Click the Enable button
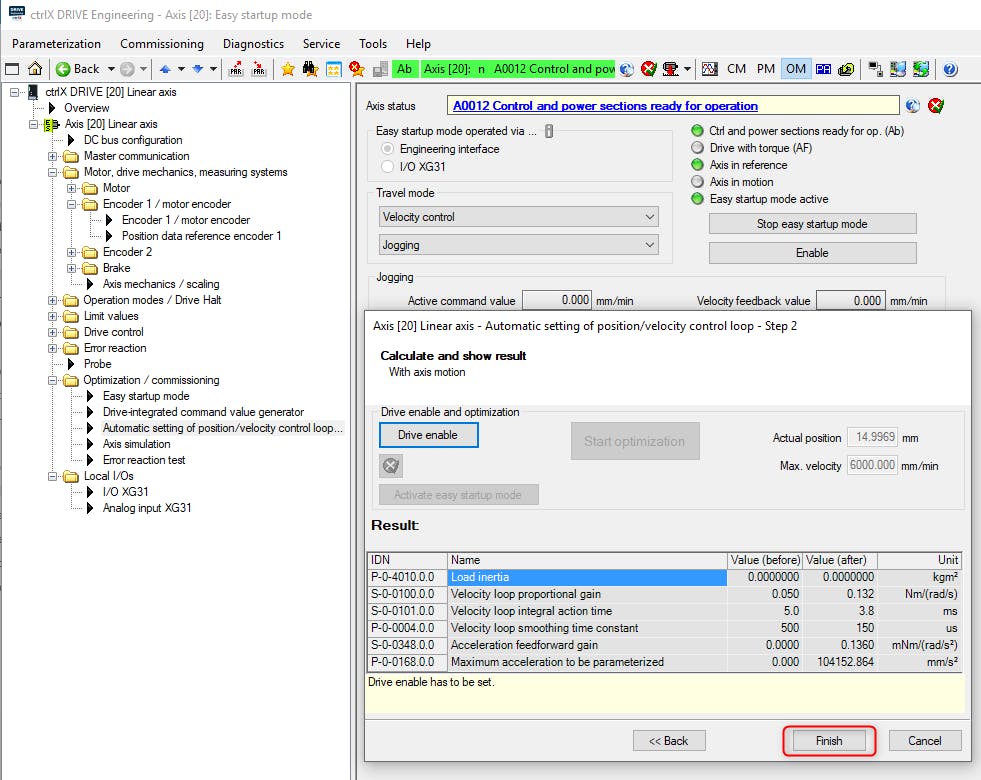The height and width of the screenshot is (780, 981). click(812, 253)
